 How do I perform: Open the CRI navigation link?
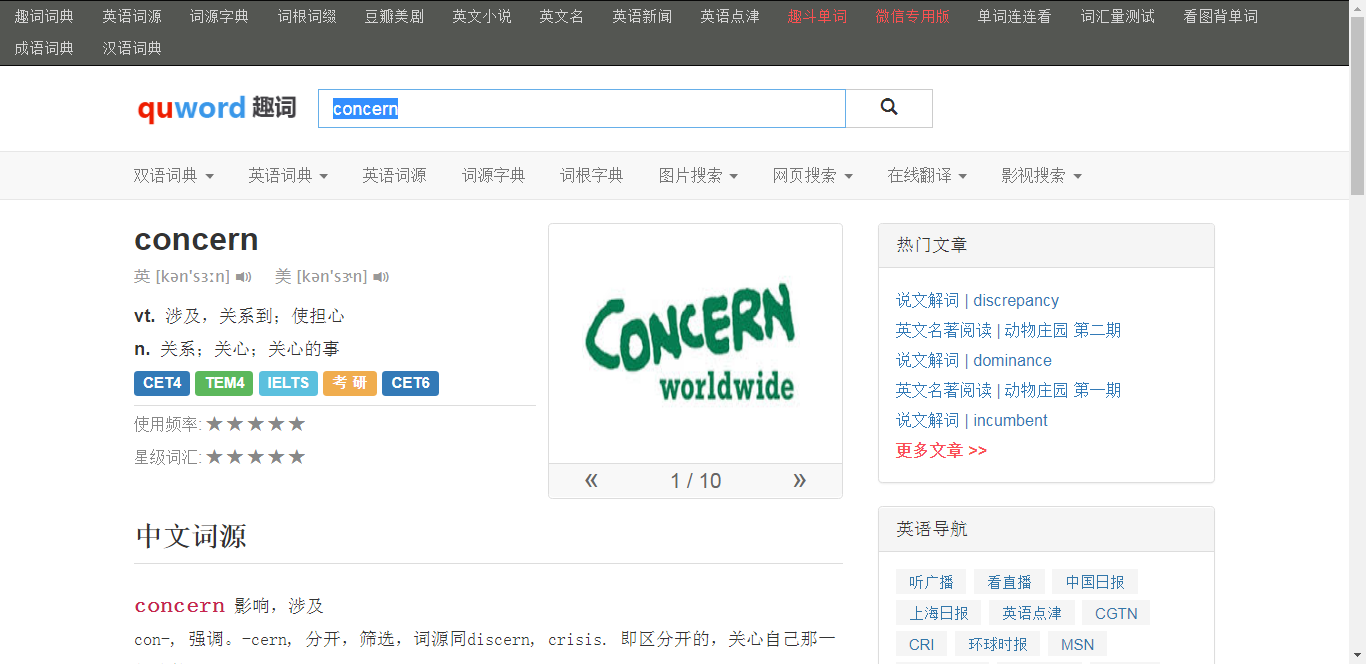point(922,644)
